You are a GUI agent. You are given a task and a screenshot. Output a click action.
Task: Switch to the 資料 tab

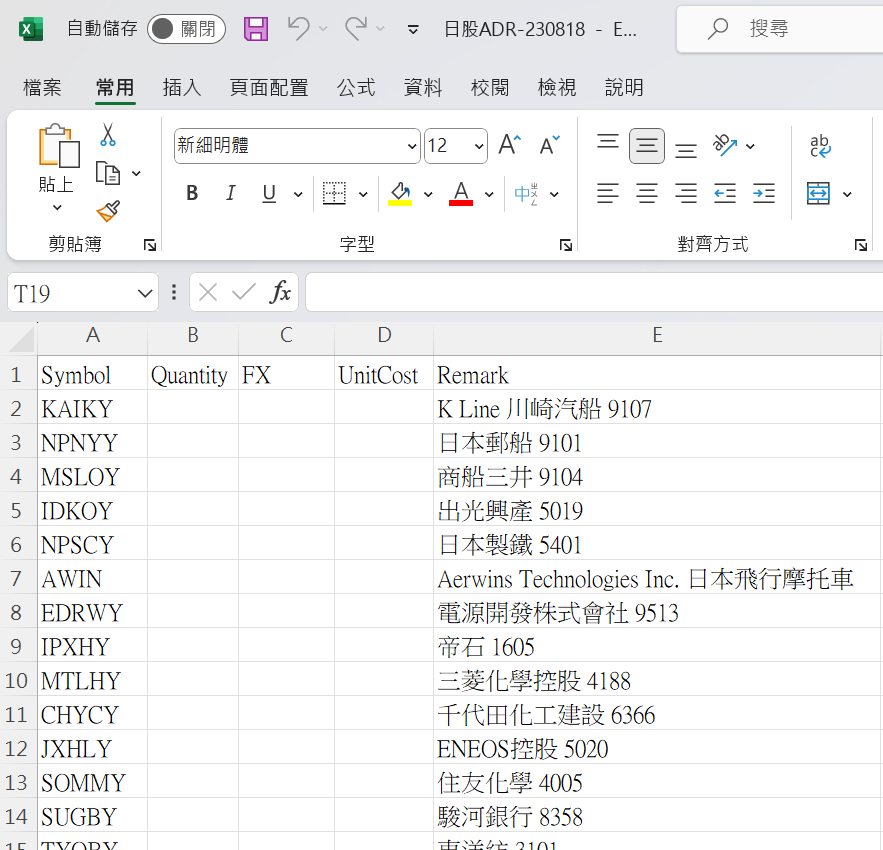[423, 88]
